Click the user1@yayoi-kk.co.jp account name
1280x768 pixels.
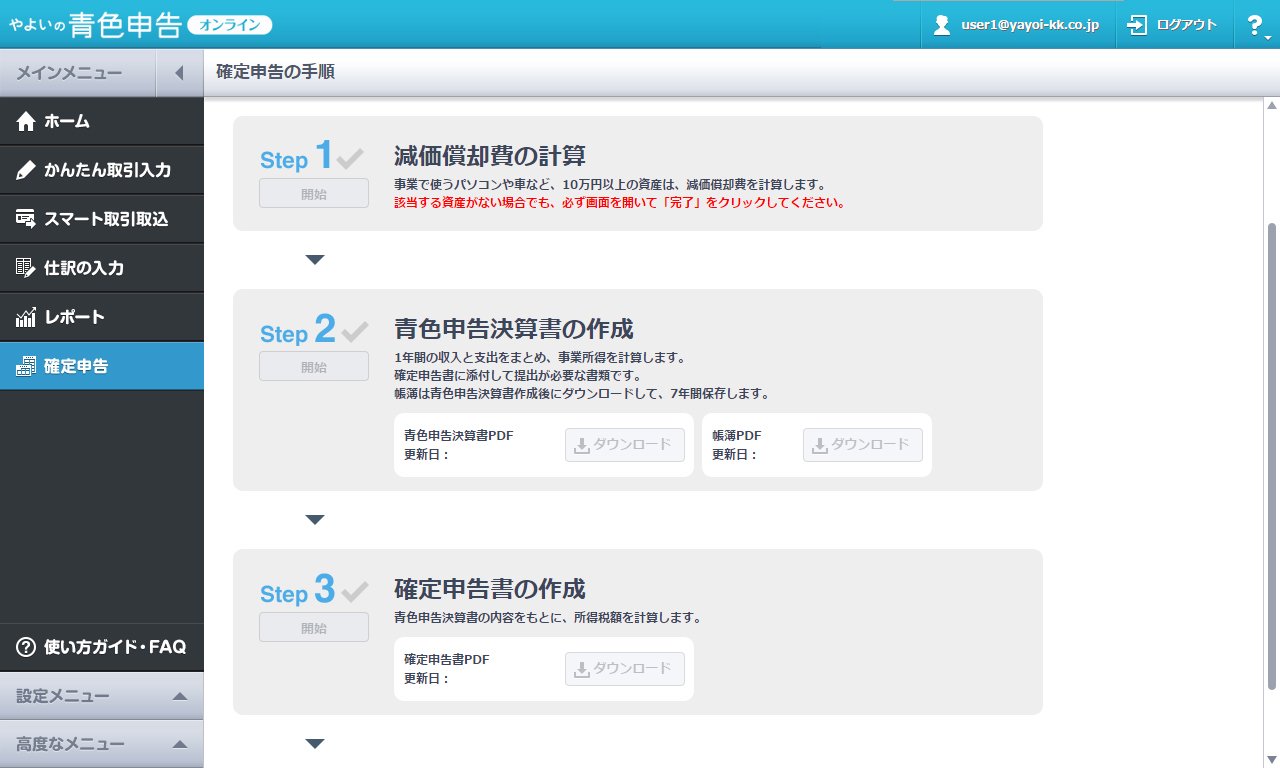1030,25
